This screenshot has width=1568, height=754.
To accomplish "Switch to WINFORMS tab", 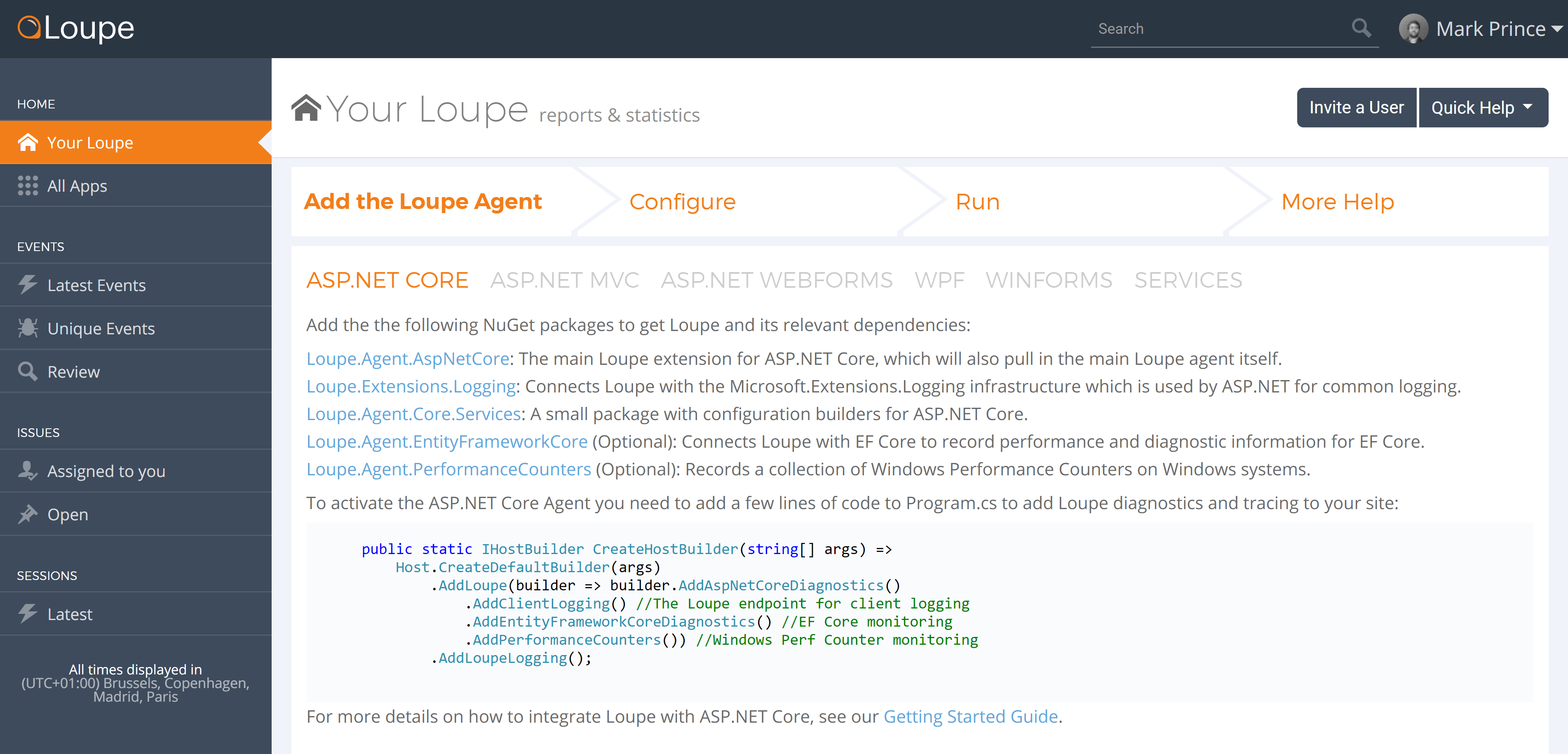I will (1049, 280).
